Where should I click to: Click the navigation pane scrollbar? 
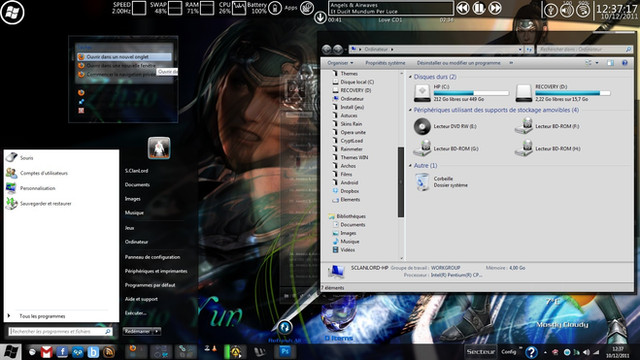point(401,182)
